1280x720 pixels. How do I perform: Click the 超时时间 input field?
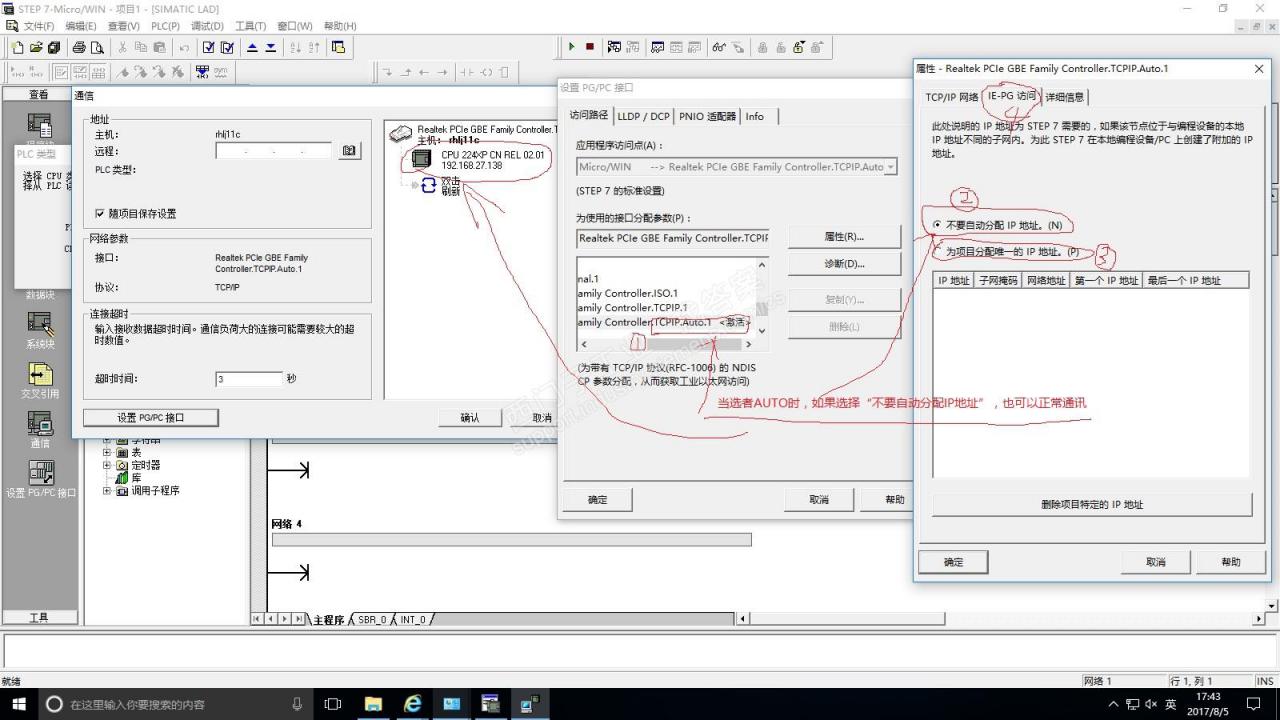(x=249, y=379)
